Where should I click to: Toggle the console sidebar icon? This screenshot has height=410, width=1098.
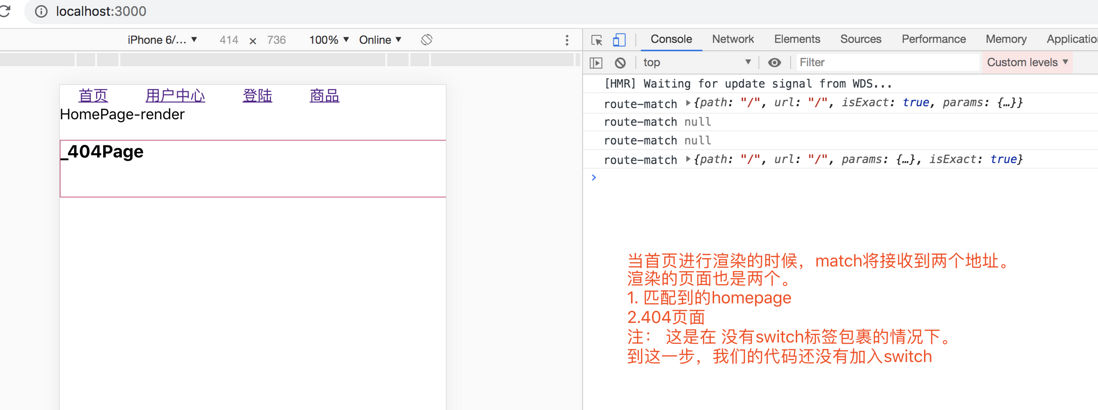click(x=596, y=62)
